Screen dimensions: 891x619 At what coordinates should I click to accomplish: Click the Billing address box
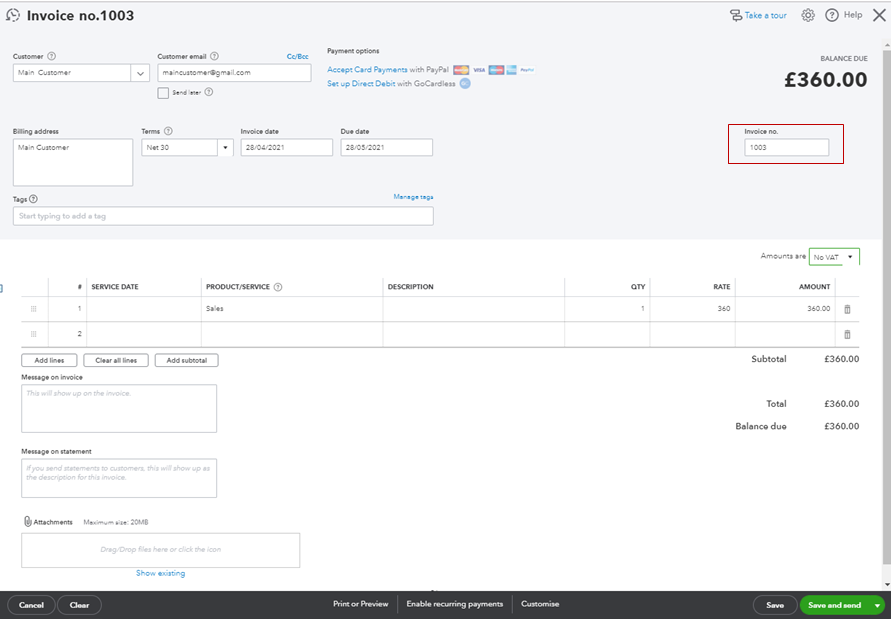[73, 163]
